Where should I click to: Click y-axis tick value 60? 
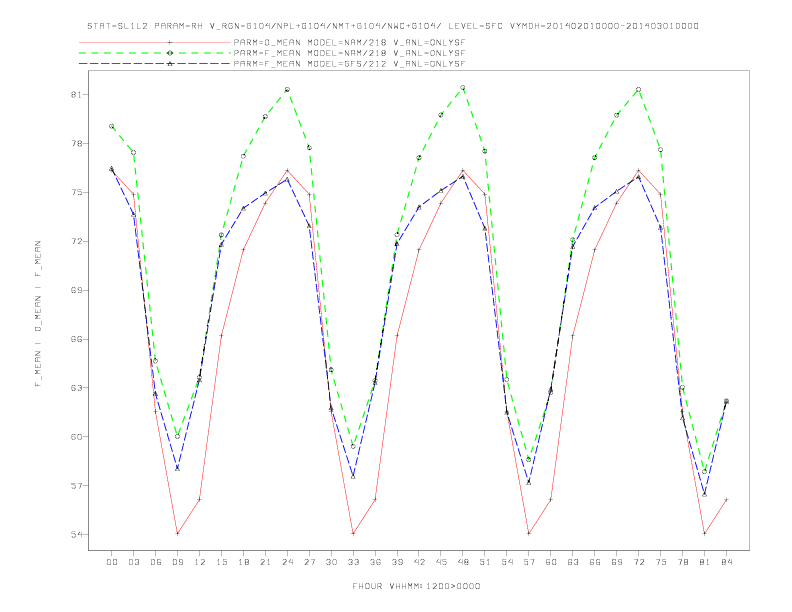click(x=76, y=437)
